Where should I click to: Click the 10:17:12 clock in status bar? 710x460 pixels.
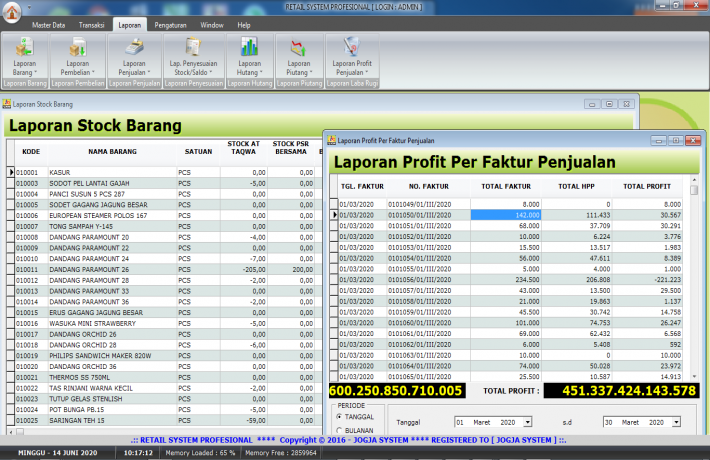coord(138,453)
